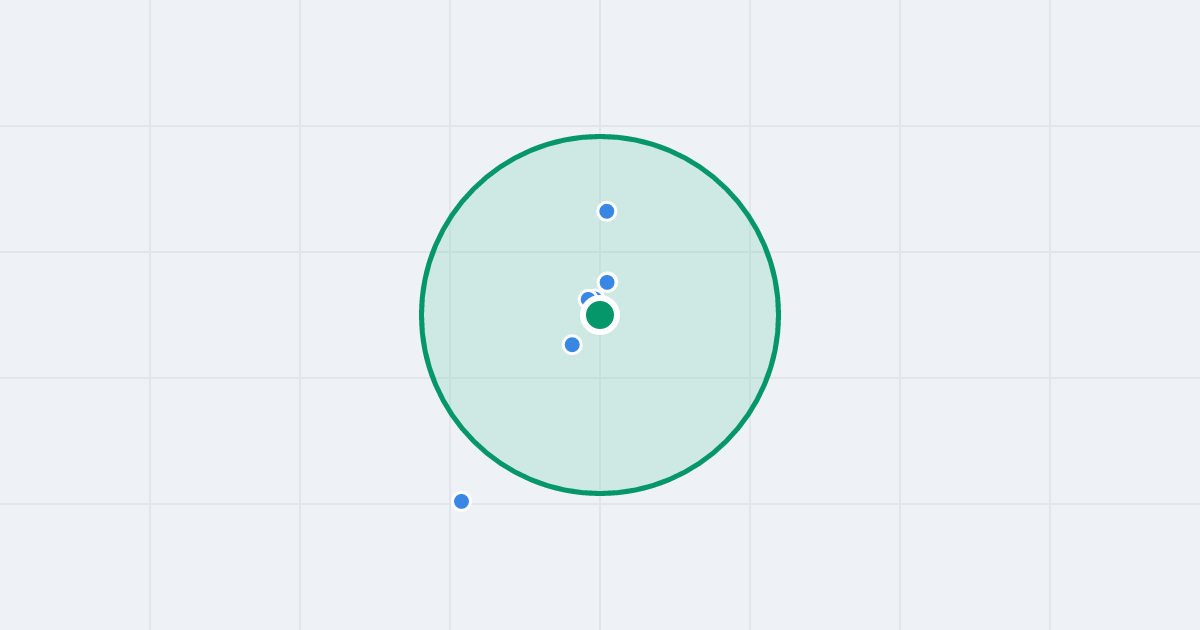This screenshot has width=1200, height=630.
Task: Click the blue dot outside the green circle
Action: (x=461, y=501)
